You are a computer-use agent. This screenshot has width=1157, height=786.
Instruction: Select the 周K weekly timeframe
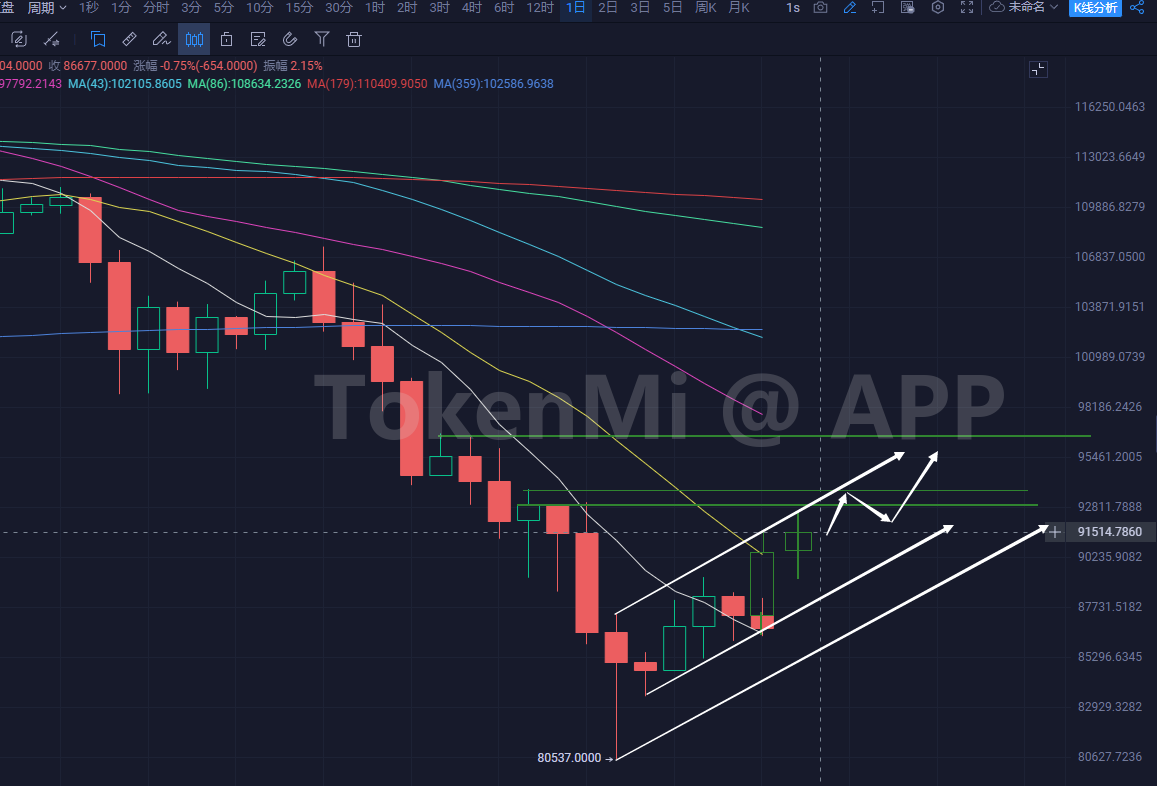point(706,8)
